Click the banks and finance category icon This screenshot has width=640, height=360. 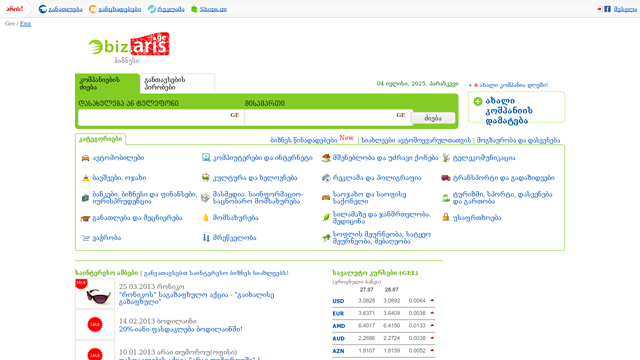(85, 198)
